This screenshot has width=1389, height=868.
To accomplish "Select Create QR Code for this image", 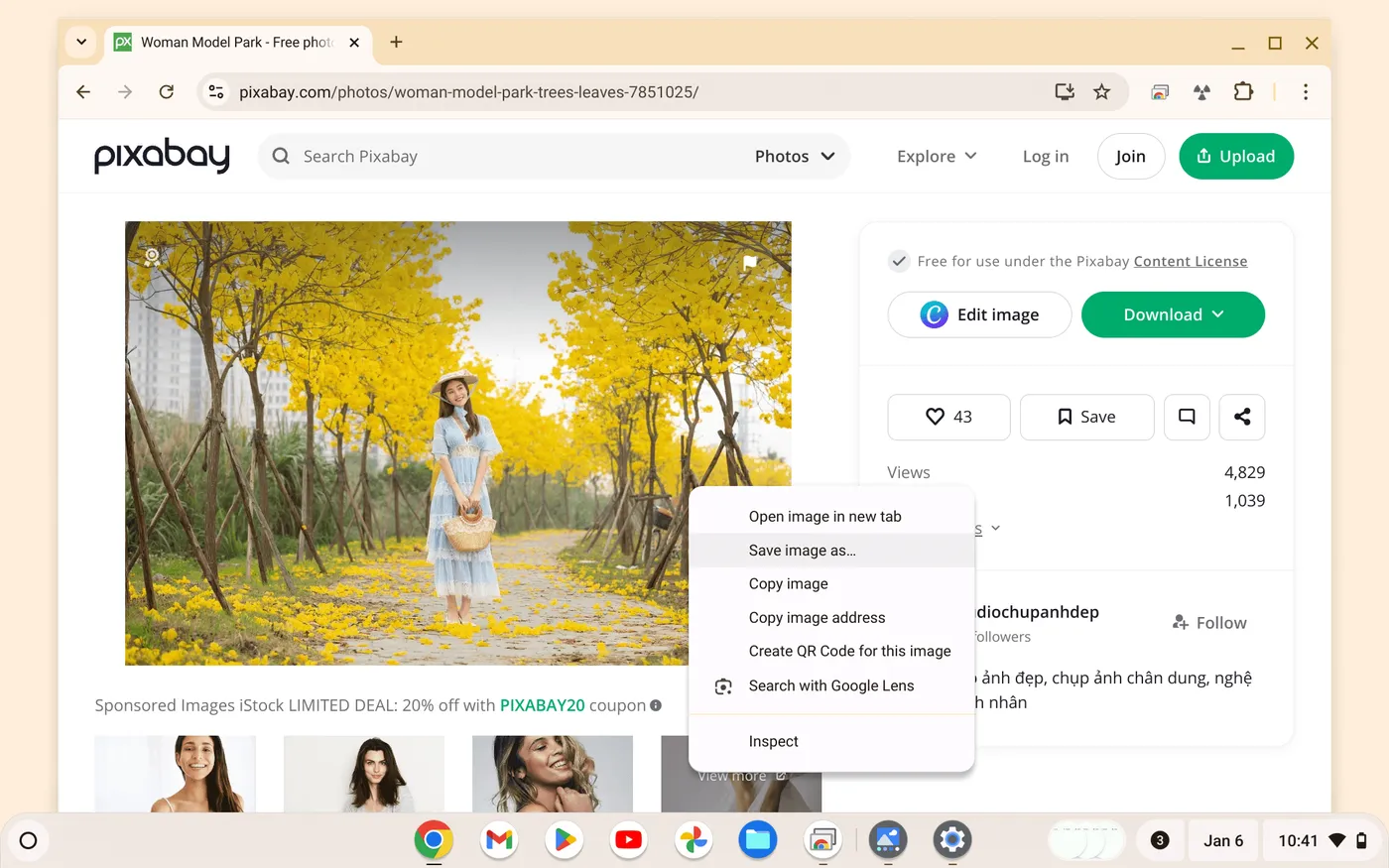I will tap(831, 652).
